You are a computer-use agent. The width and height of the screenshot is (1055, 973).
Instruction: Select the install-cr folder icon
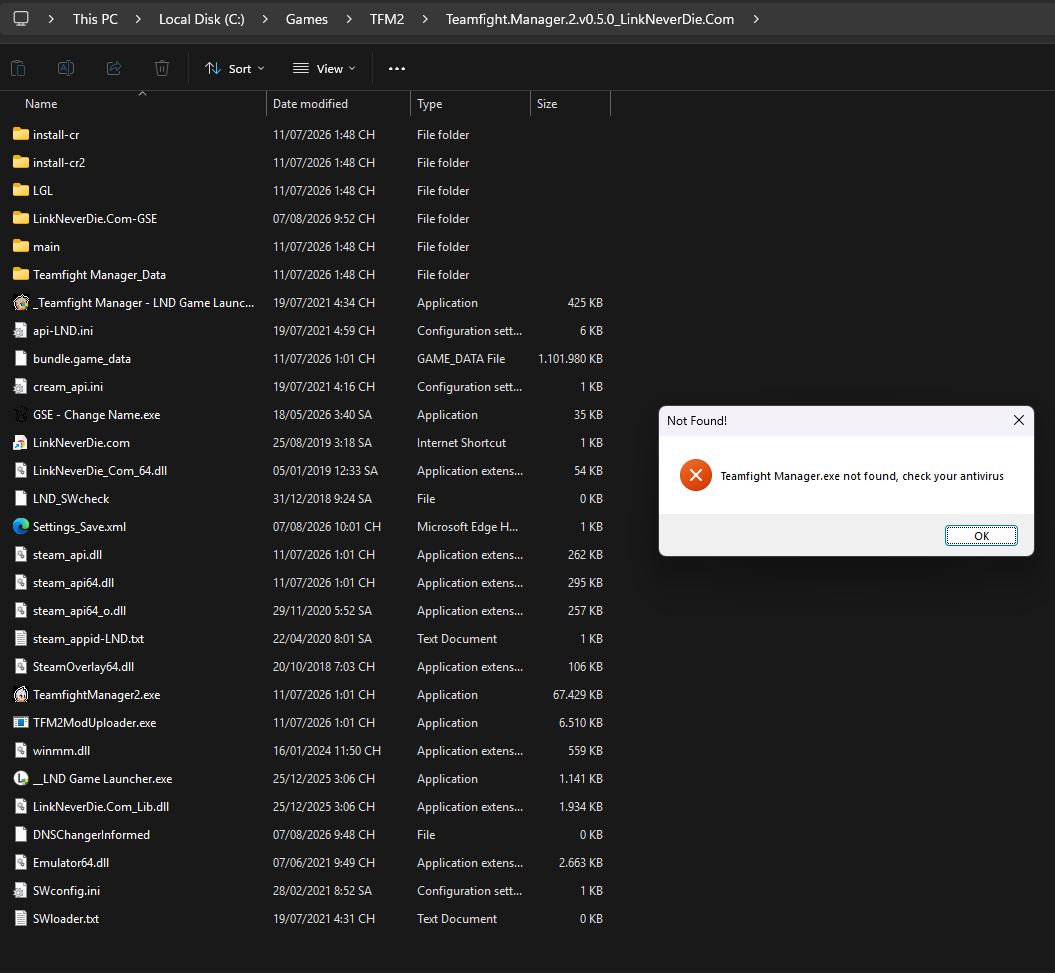click(x=21, y=134)
